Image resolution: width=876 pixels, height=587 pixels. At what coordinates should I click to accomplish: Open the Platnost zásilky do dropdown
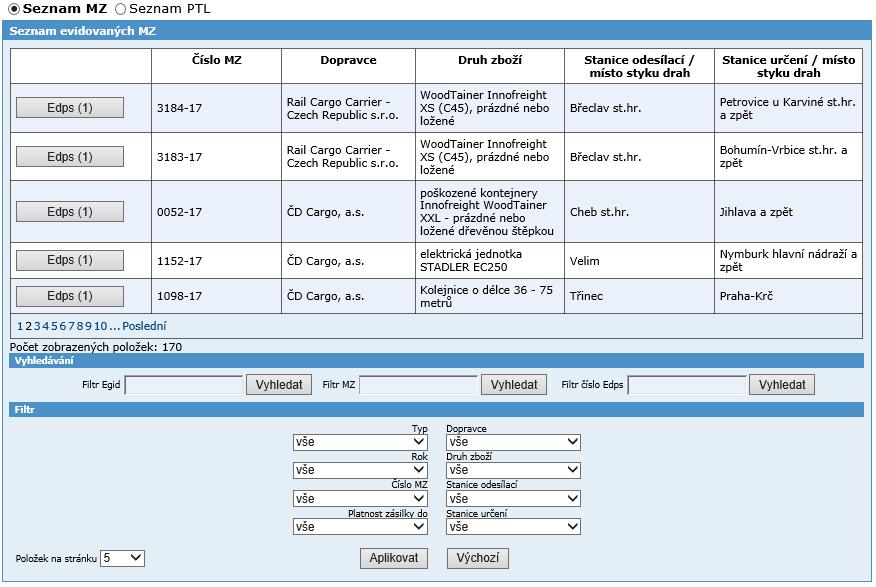click(x=360, y=527)
